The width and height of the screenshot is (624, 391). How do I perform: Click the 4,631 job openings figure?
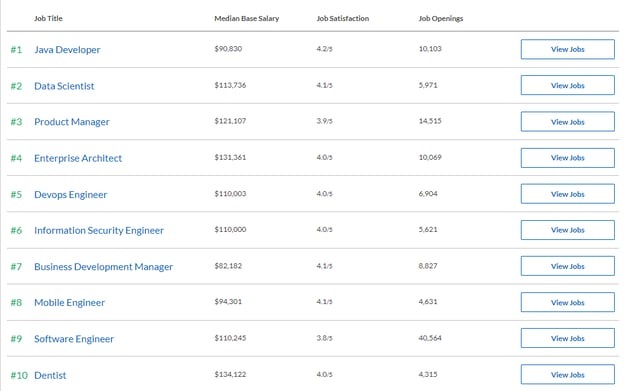428,302
